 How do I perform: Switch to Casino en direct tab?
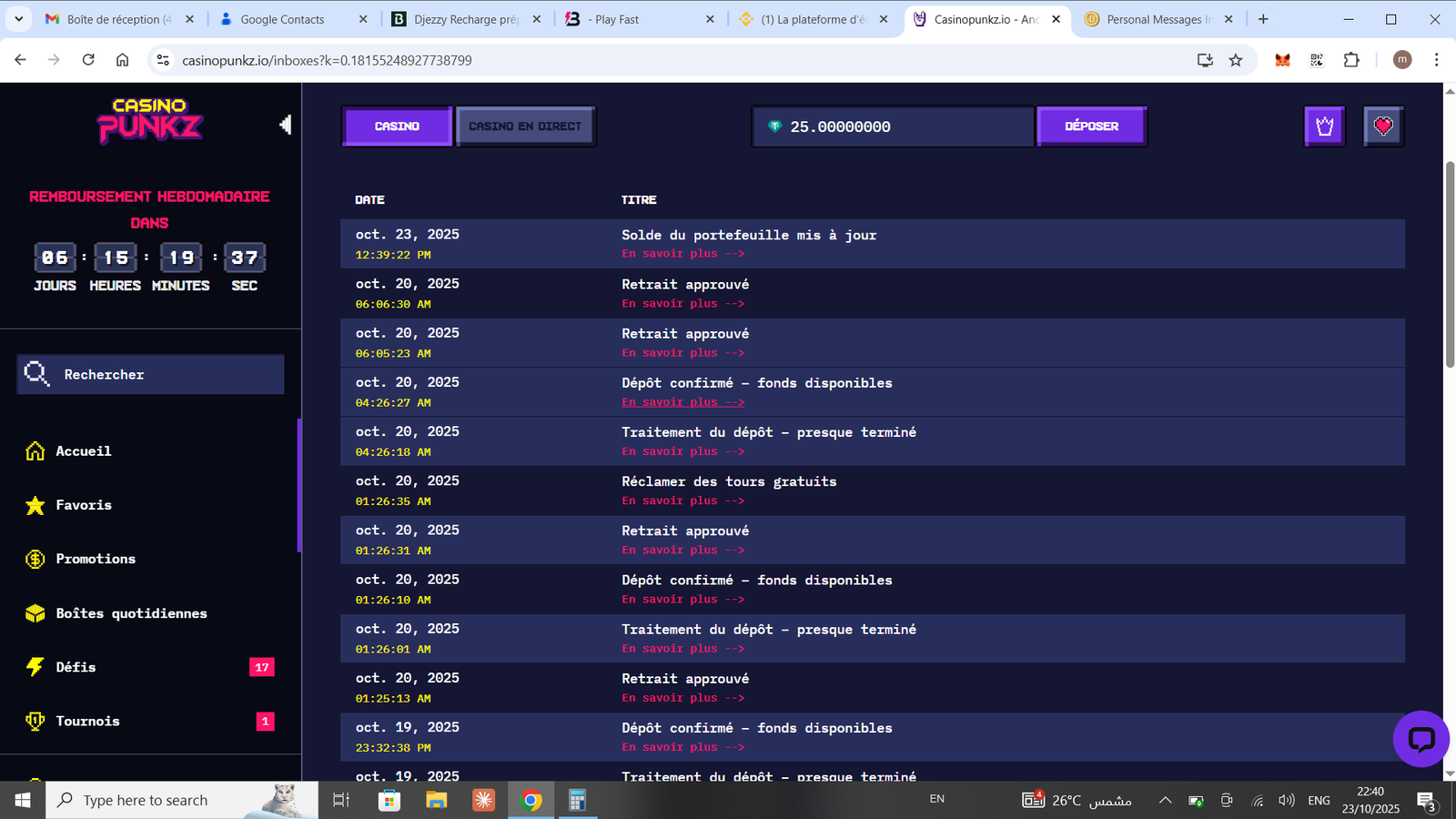pyautogui.click(x=525, y=126)
